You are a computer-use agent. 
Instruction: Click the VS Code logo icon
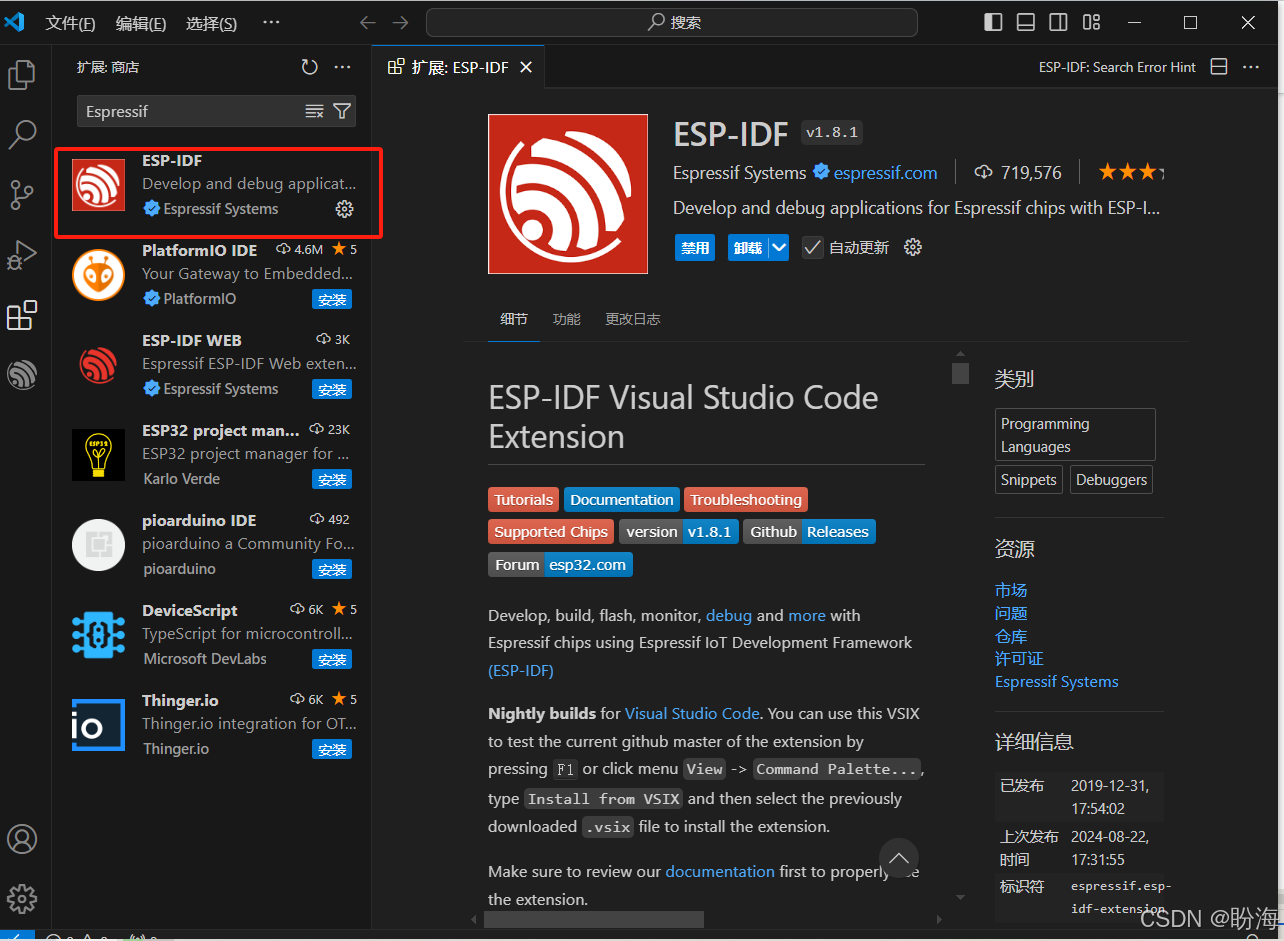click(16, 22)
